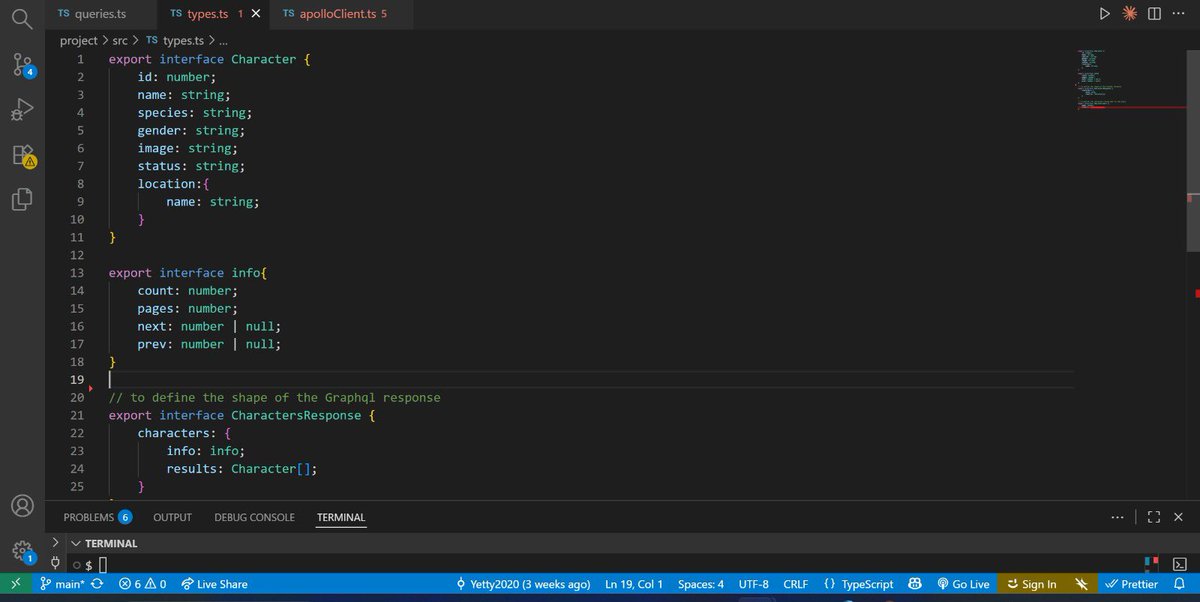Image resolution: width=1200 pixels, height=602 pixels.
Task: Open the Search view in activity bar
Action: pyautogui.click(x=22, y=17)
